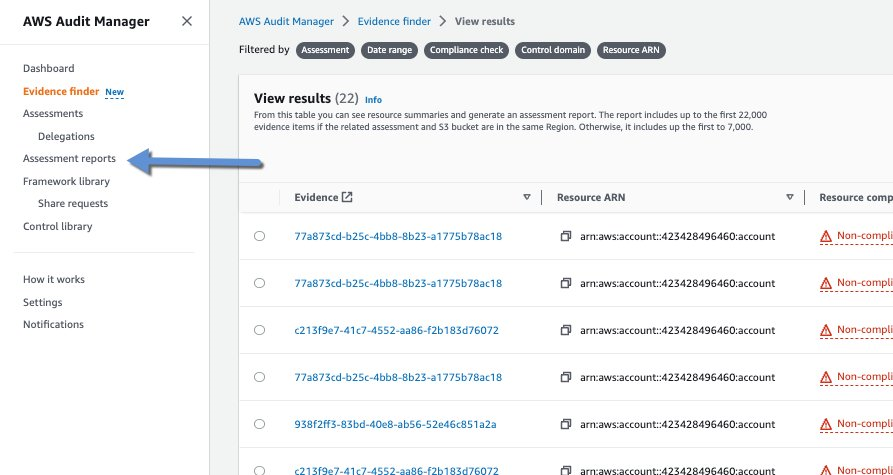Copy Resource ARN in the first row
This screenshot has height=475, width=893.
566,236
